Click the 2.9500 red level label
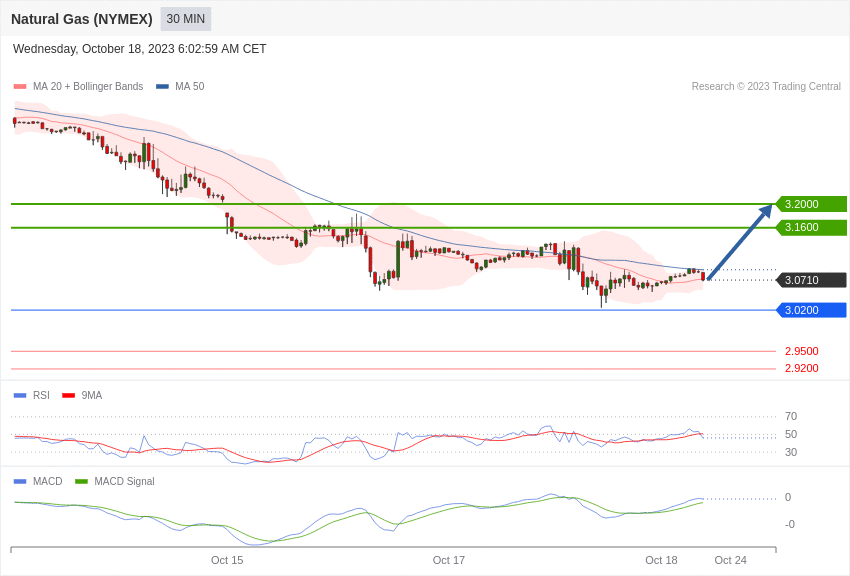 coord(801,351)
